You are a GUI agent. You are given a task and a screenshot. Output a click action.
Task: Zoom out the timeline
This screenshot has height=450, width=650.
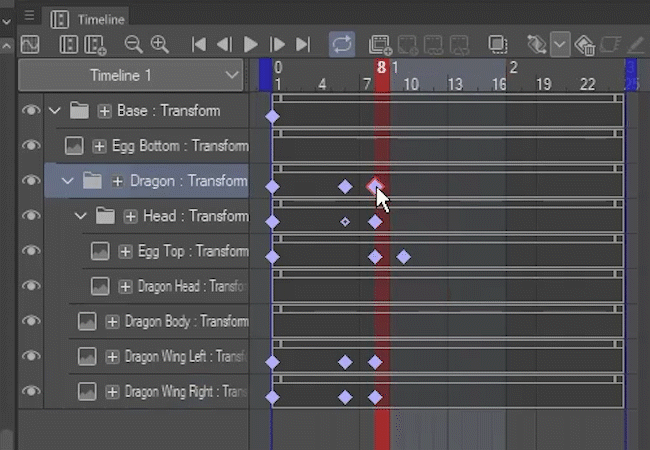click(x=133, y=44)
